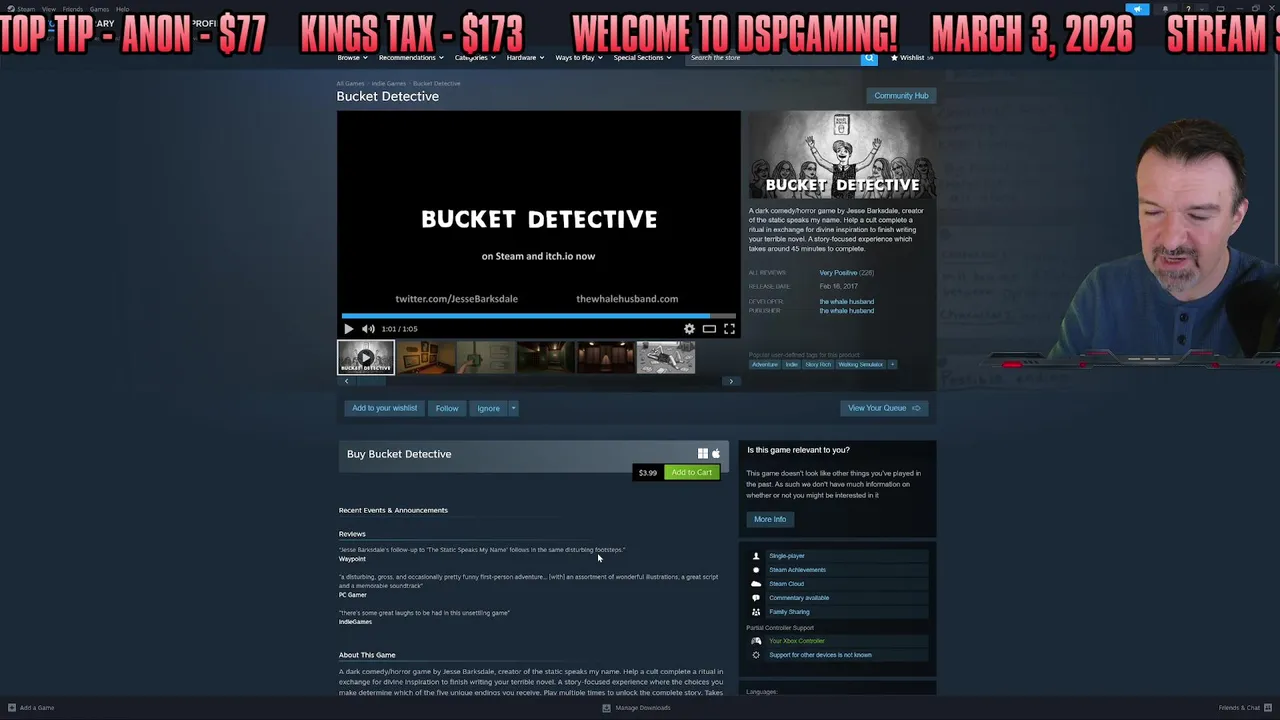Image resolution: width=1280 pixels, height=720 pixels.
Task: Open Manage Downloads in the bottom bar
Action: (636, 708)
